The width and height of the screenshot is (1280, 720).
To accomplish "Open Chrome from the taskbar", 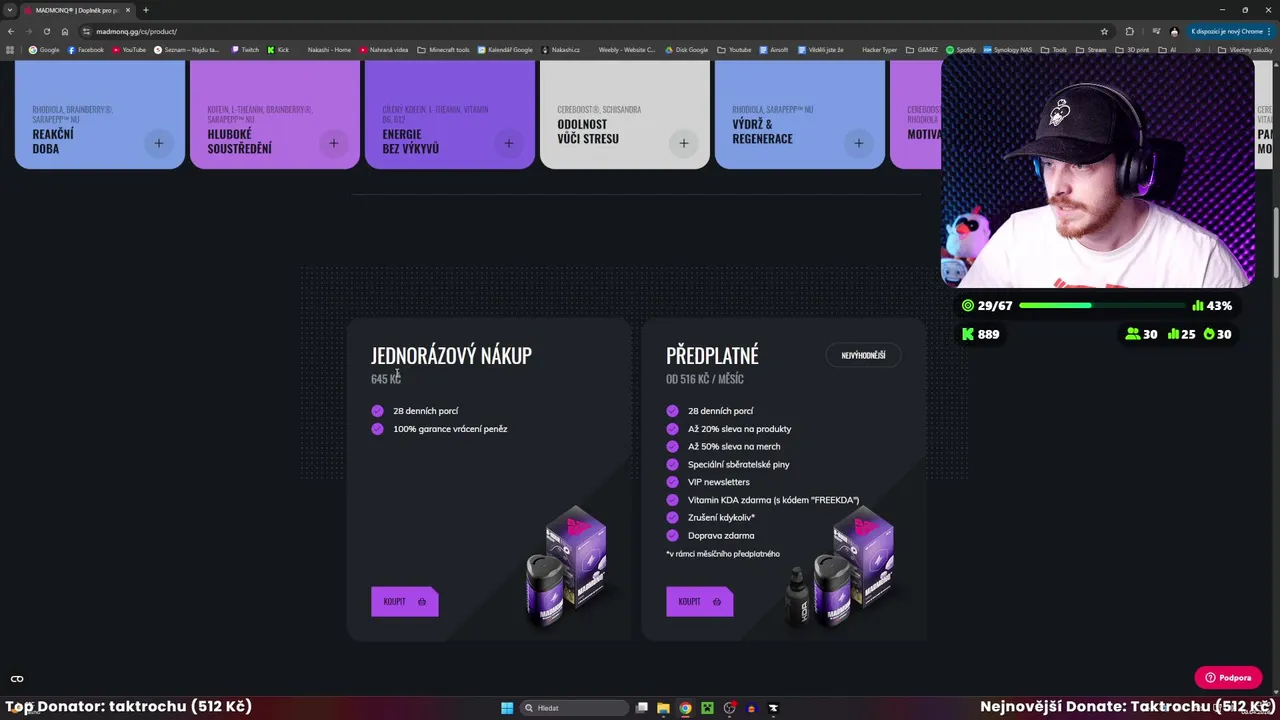I will point(685,708).
